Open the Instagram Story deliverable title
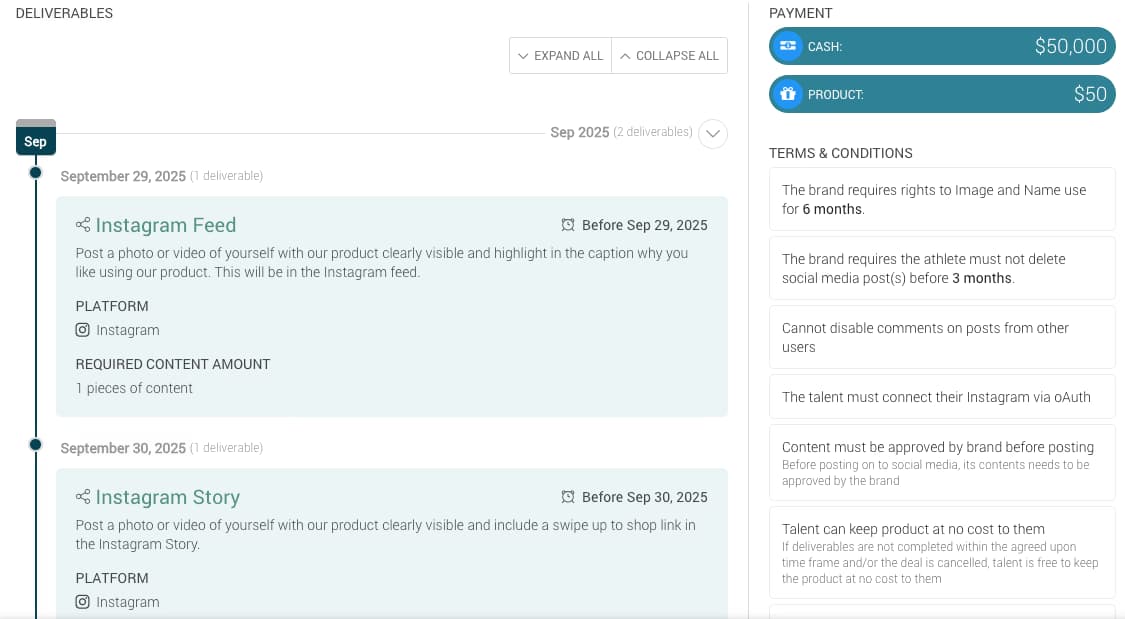Viewport: 1125px width, 619px height. (x=168, y=497)
